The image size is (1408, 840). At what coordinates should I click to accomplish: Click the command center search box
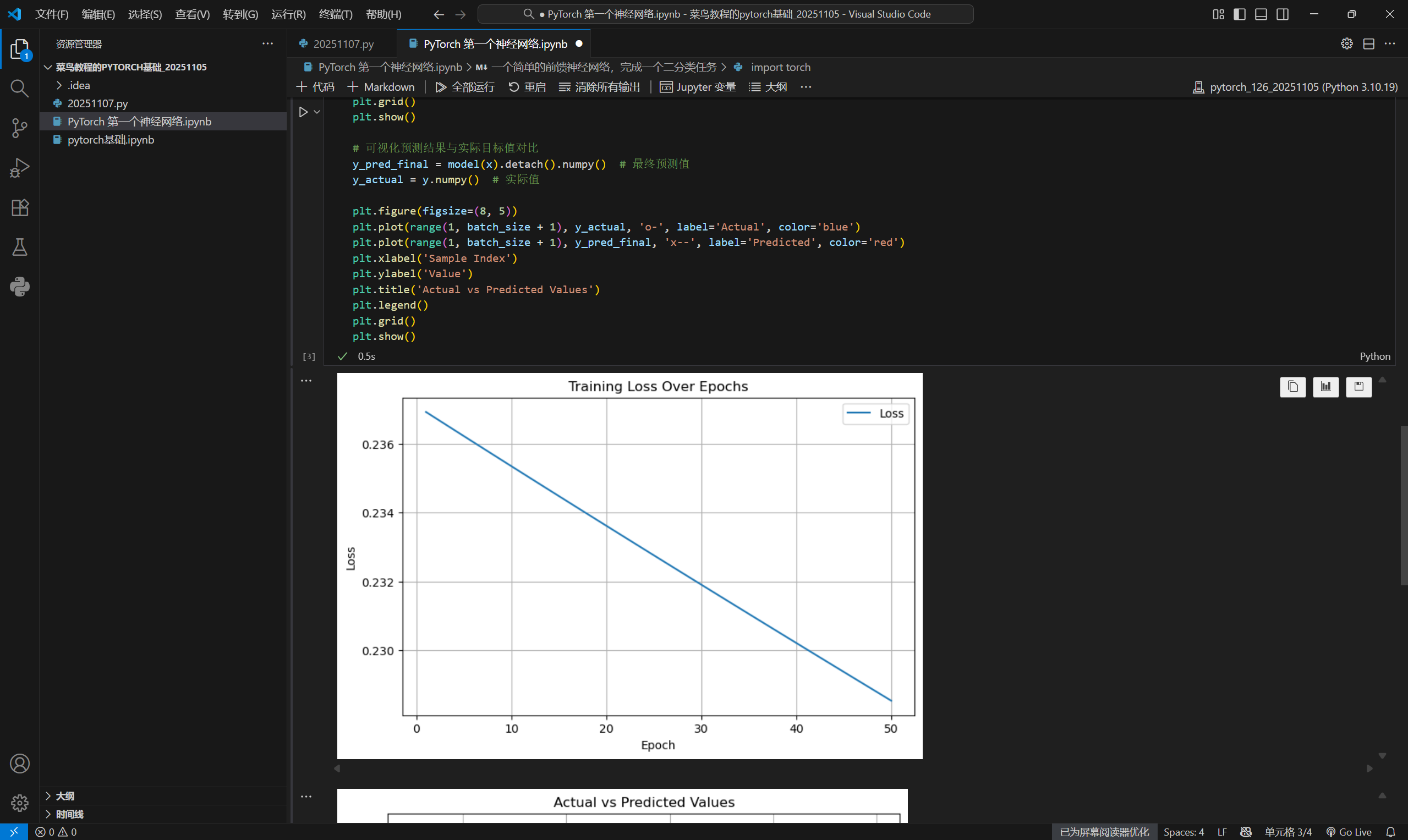[x=726, y=14]
